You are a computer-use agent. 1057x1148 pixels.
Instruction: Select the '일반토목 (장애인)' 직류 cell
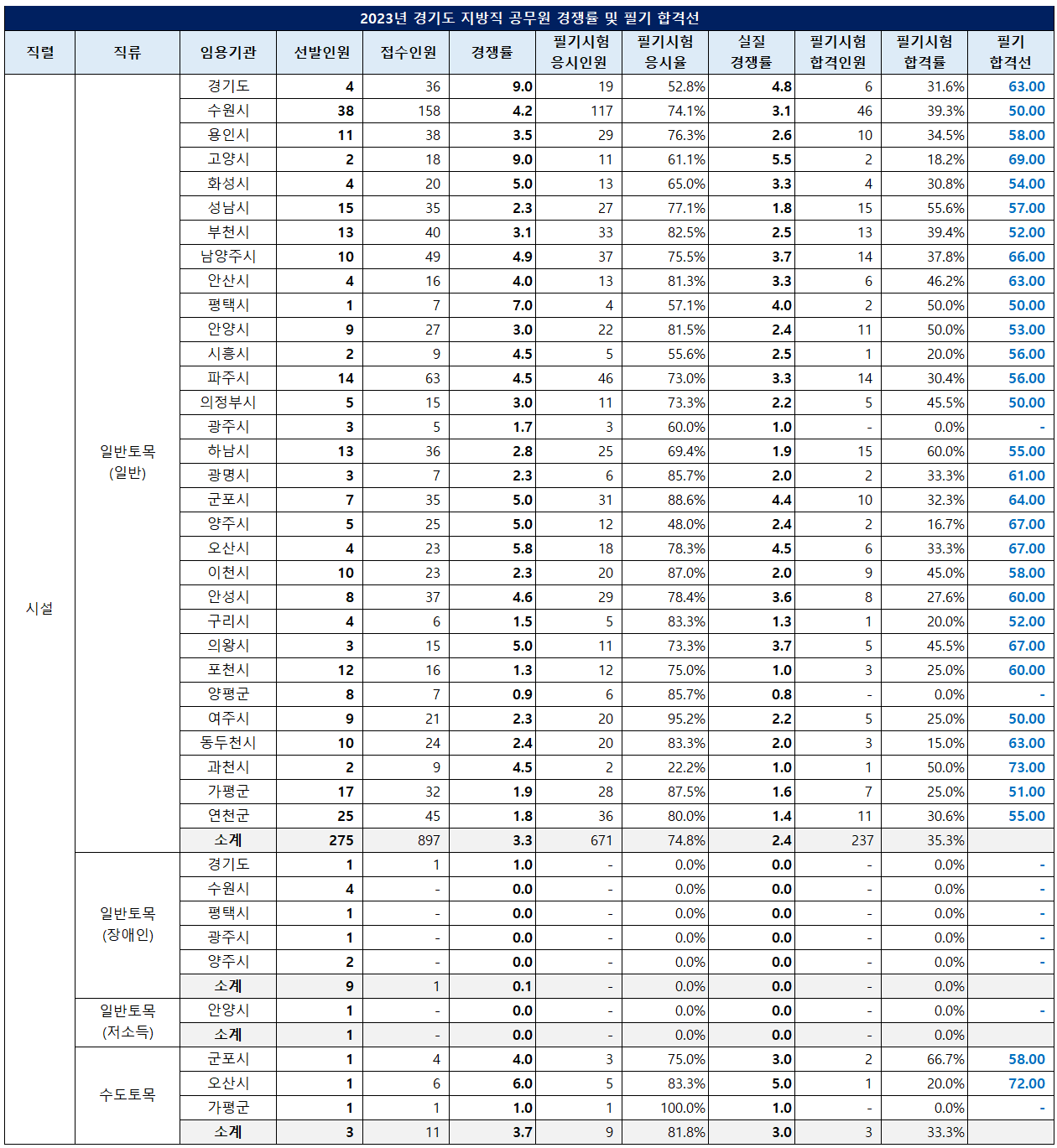pos(128,925)
